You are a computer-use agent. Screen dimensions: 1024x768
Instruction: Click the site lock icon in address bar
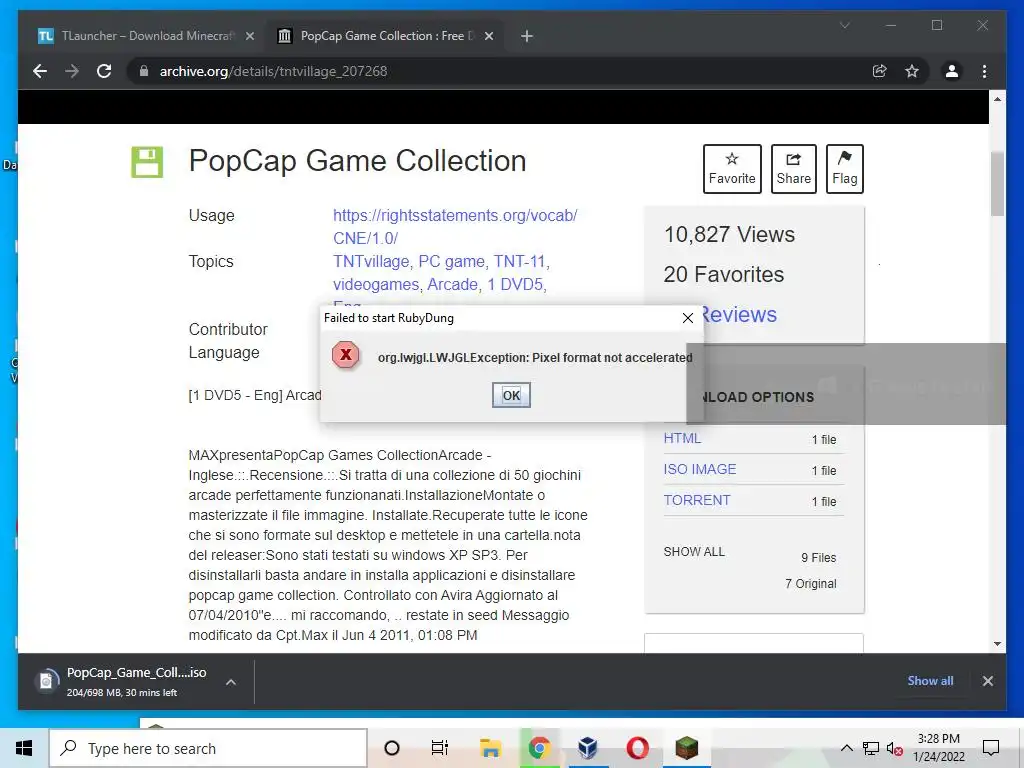pos(144,71)
